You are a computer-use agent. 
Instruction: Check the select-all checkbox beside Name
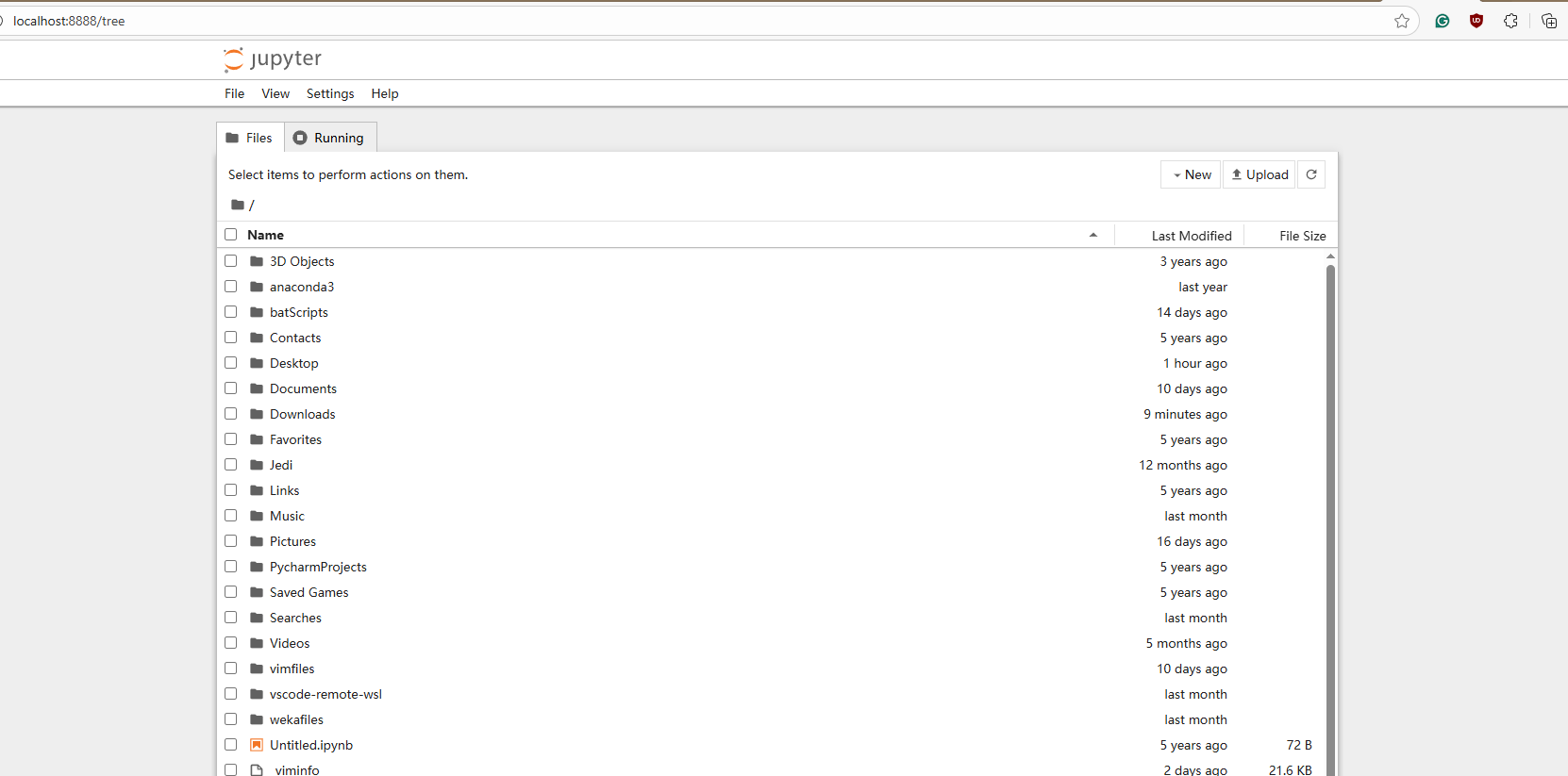[231, 235]
